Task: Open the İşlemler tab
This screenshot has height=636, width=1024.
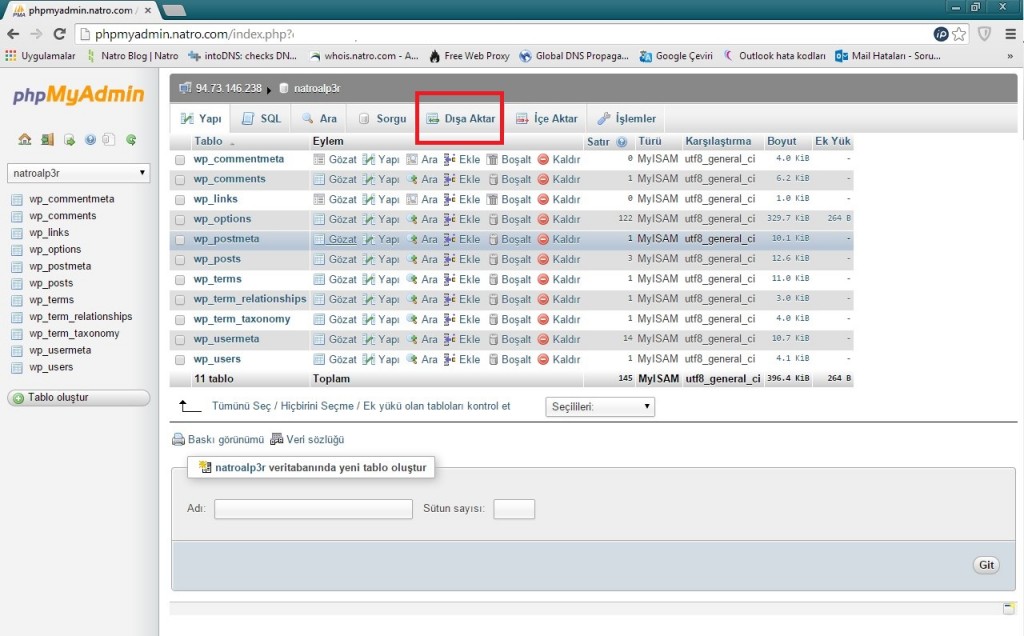Action: pyautogui.click(x=626, y=118)
